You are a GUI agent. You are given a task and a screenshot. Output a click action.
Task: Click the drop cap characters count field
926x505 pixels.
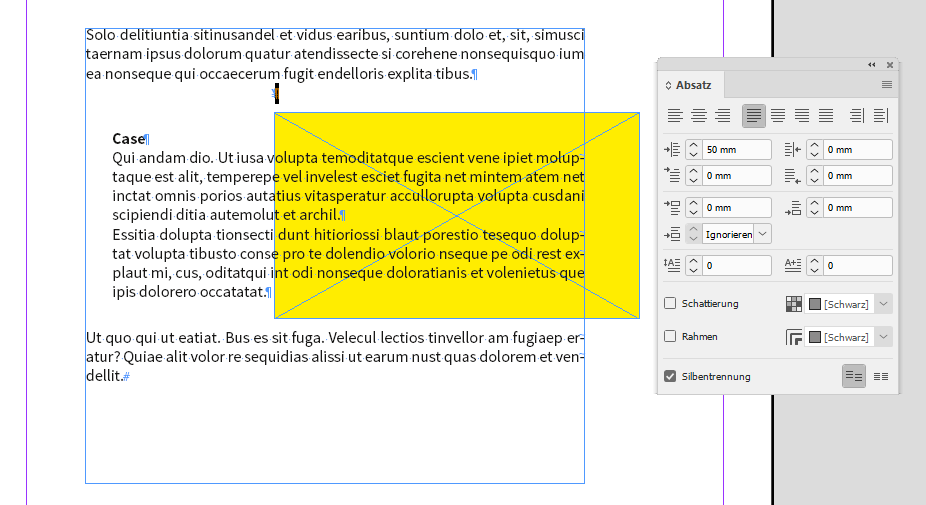[857, 265]
